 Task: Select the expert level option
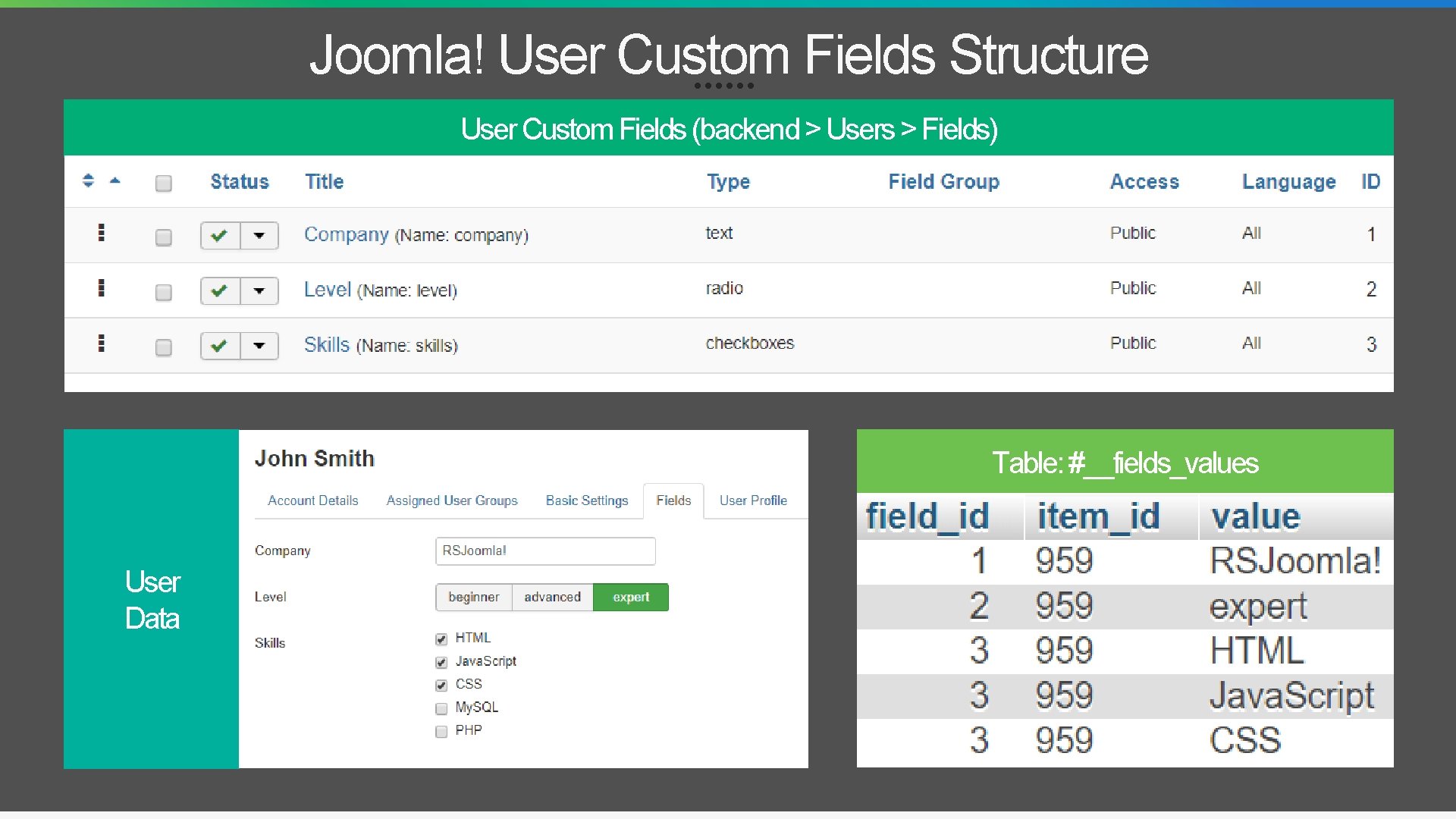tap(631, 597)
